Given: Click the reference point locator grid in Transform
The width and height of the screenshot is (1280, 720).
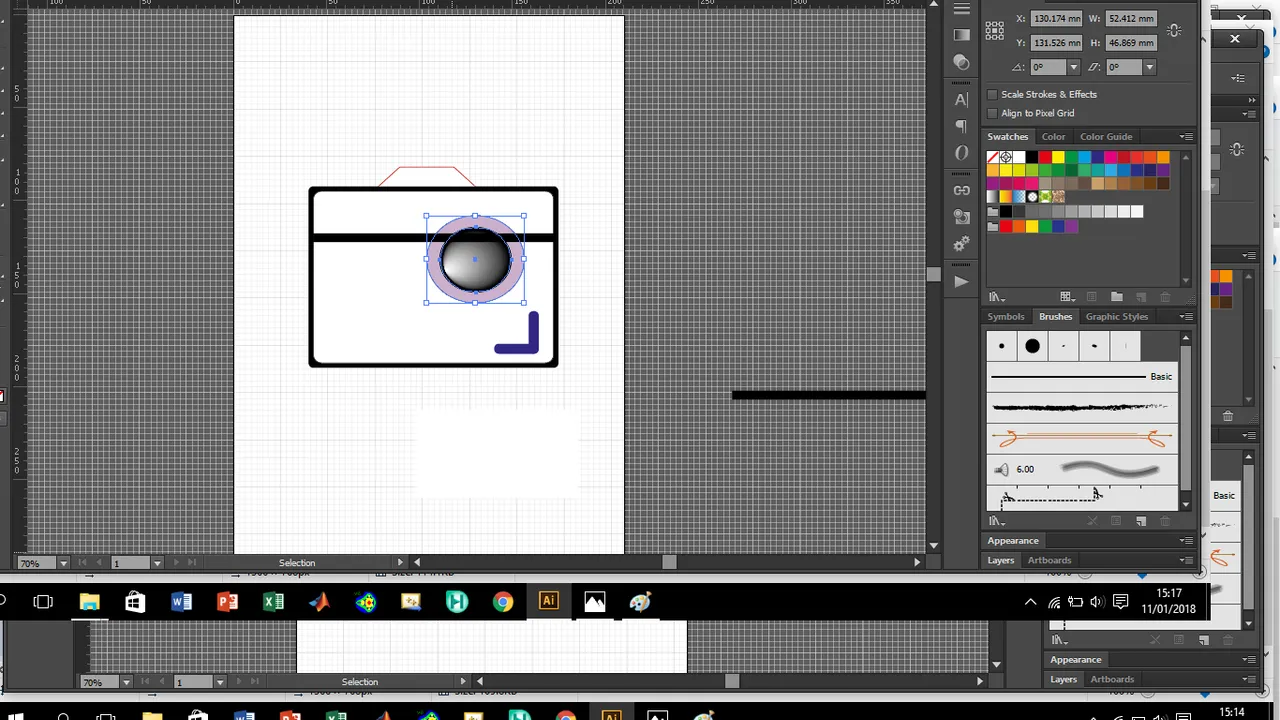Looking at the screenshot, I should [x=995, y=31].
